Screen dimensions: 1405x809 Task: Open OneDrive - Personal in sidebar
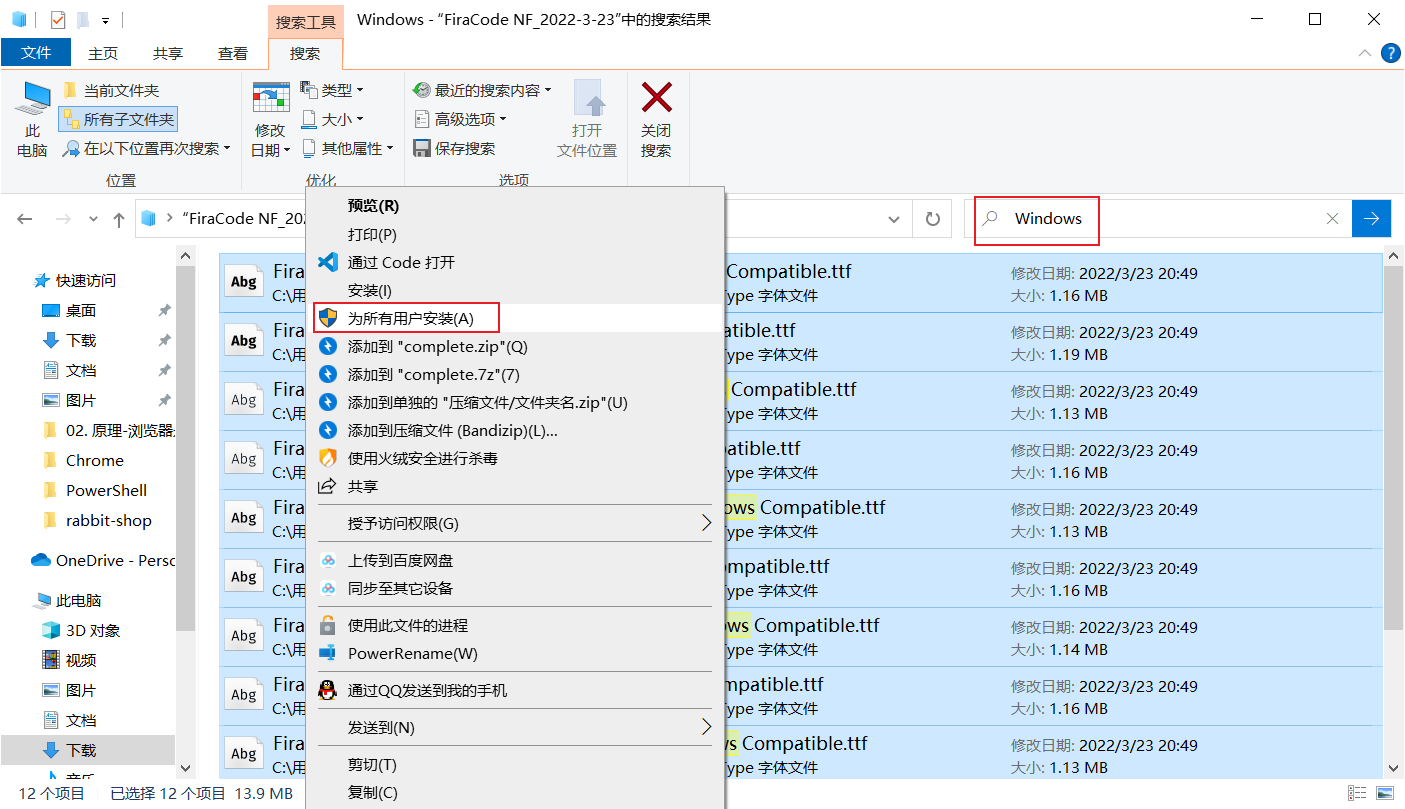point(115,560)
